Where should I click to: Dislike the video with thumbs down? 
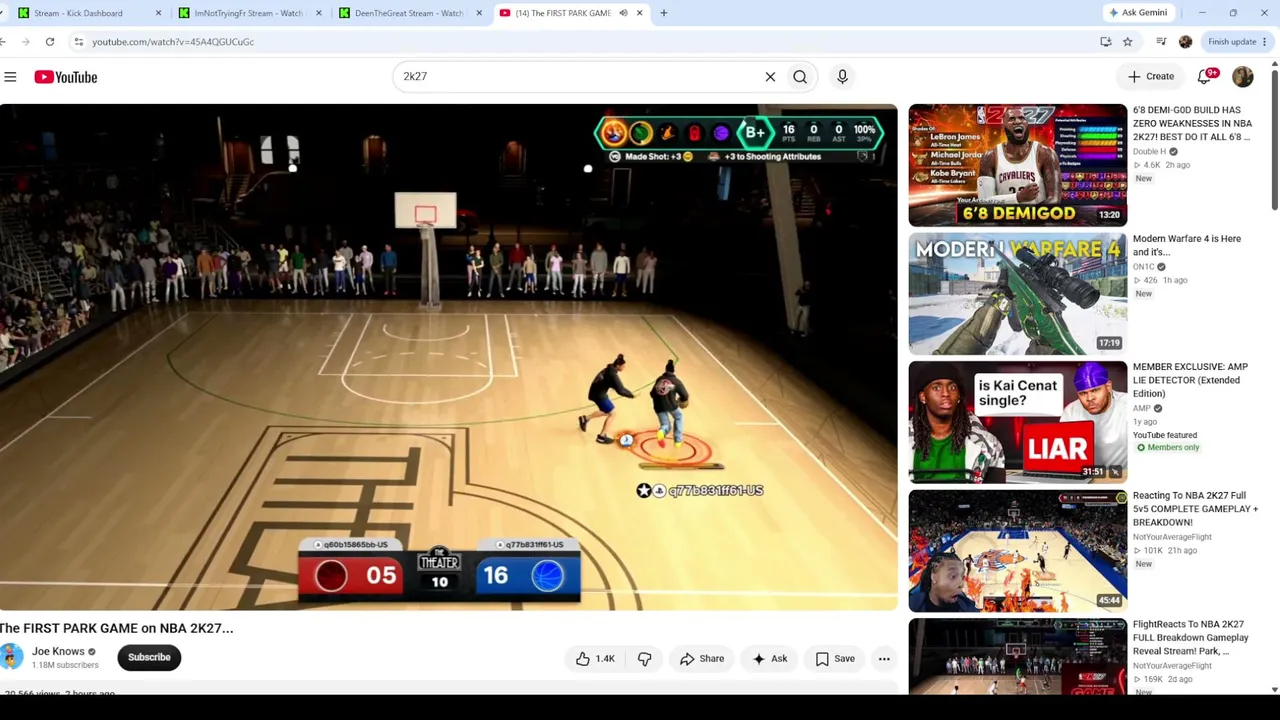click(x=644, y=658)
